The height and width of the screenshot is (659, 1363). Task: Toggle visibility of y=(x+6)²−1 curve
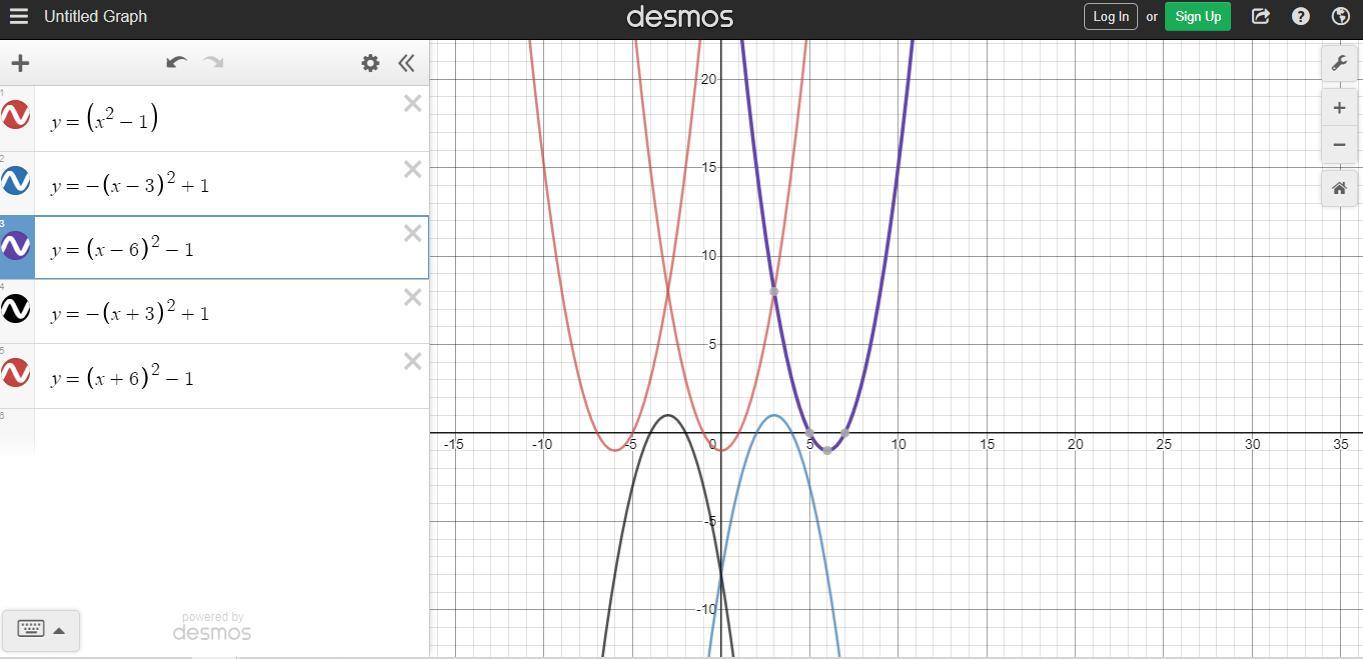point(15,373)
